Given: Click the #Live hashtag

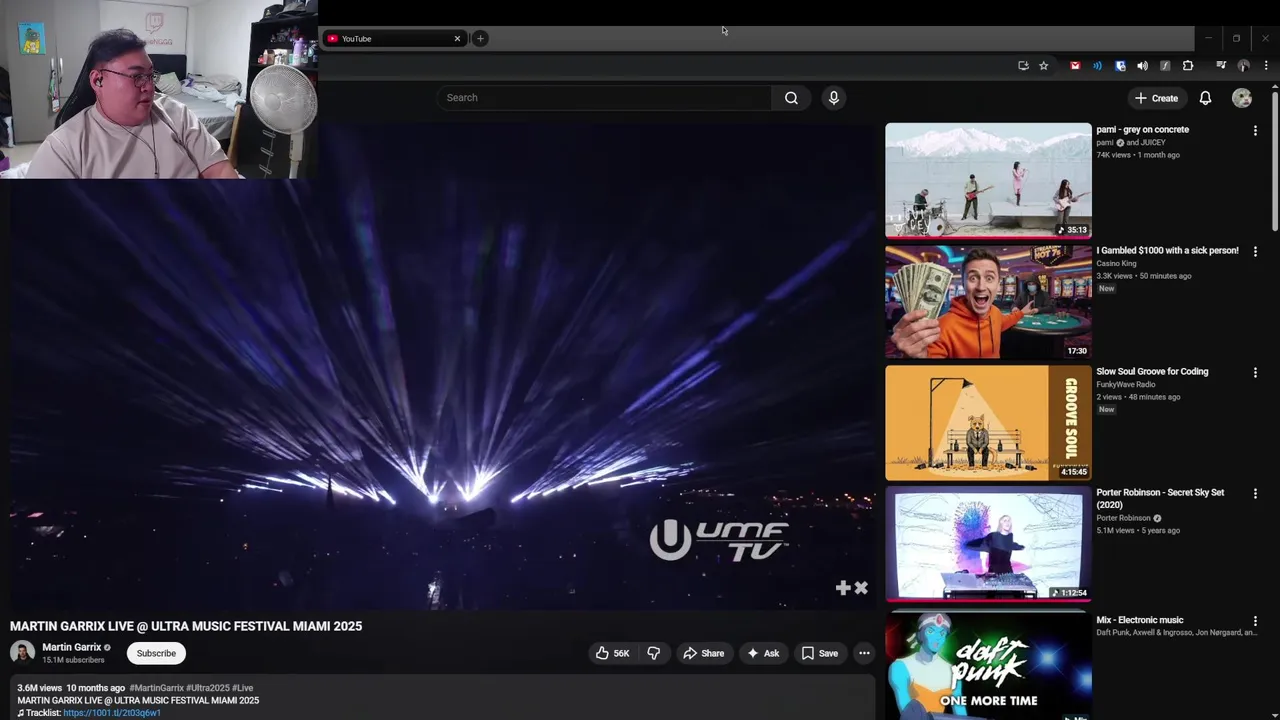Looking at the screenshot, I should click(243, 688).
